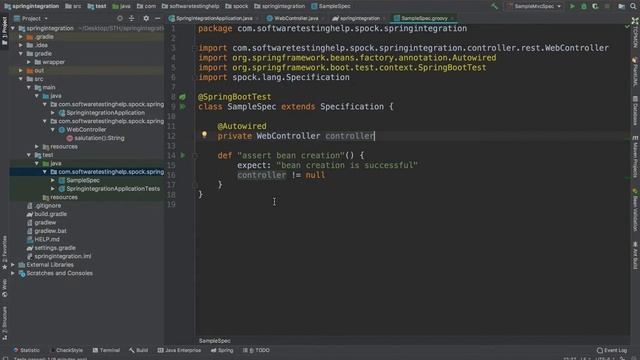Viewport: 640px width, 360px height.
Task: Open the Terminal tool window
Action: [x=106, y=350]
